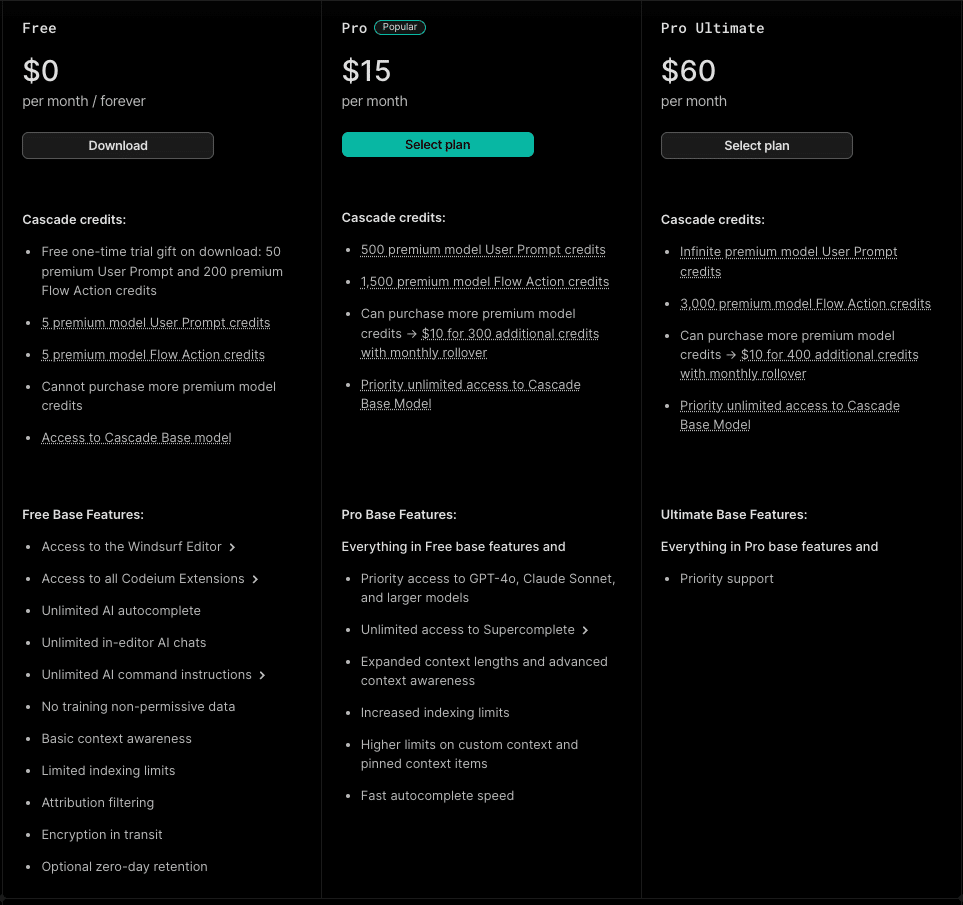Click the Download button for Free plan
The width and height of the screenshot is (963, 905).
point(118,146)
